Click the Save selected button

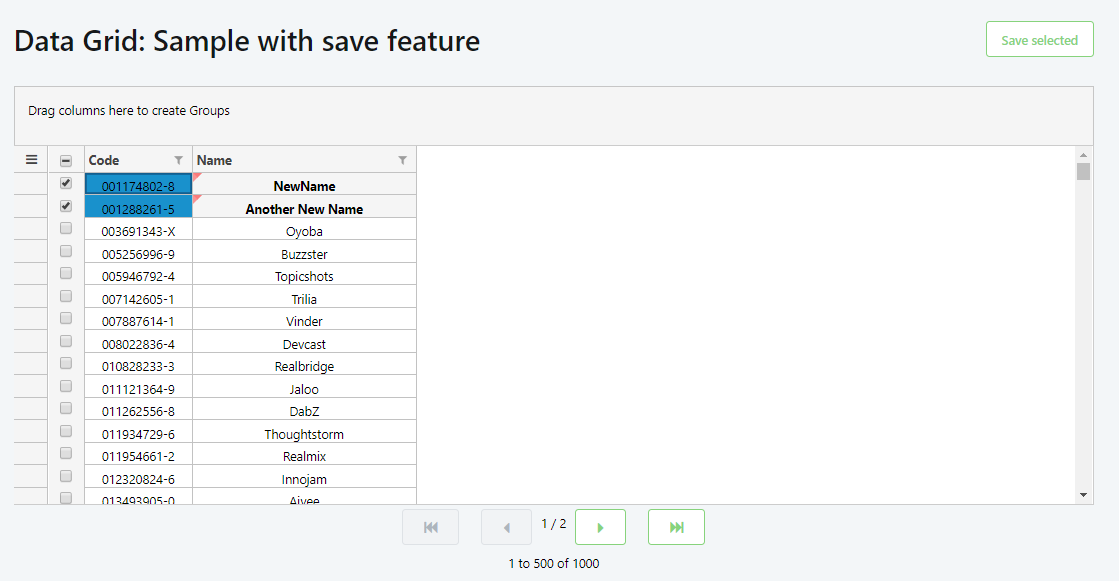point(1039,39)
